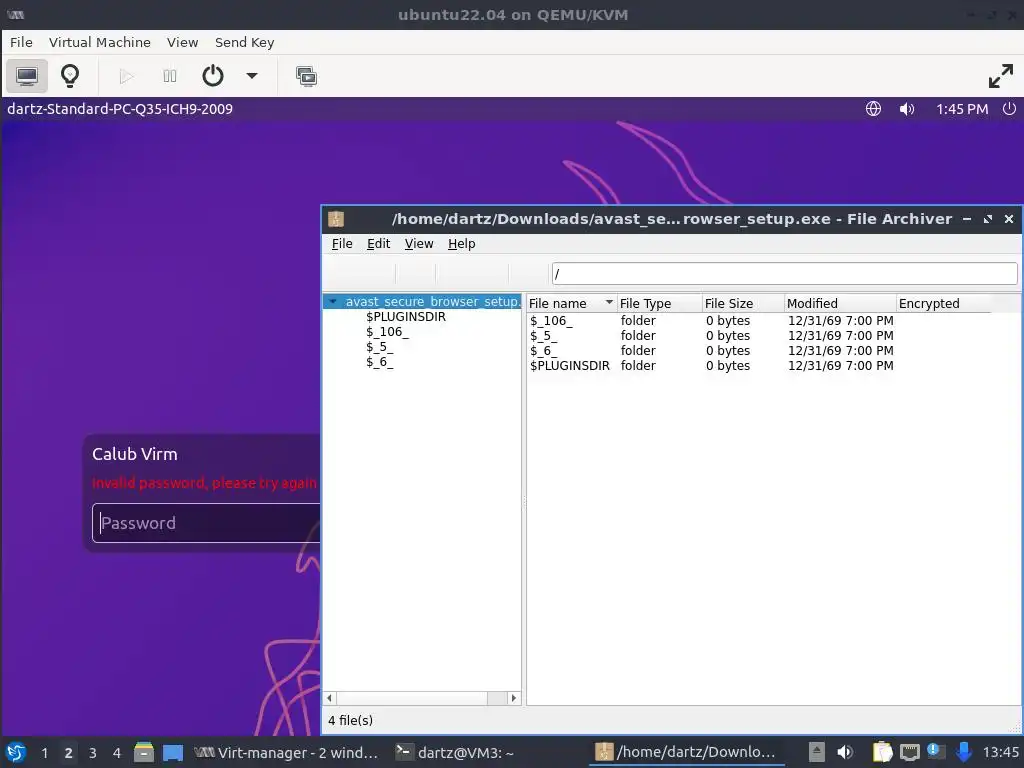Select $PLUGINSDIR in the tree pane
This screenshot has height=768, width=1024.
click(x=406, y=317)
